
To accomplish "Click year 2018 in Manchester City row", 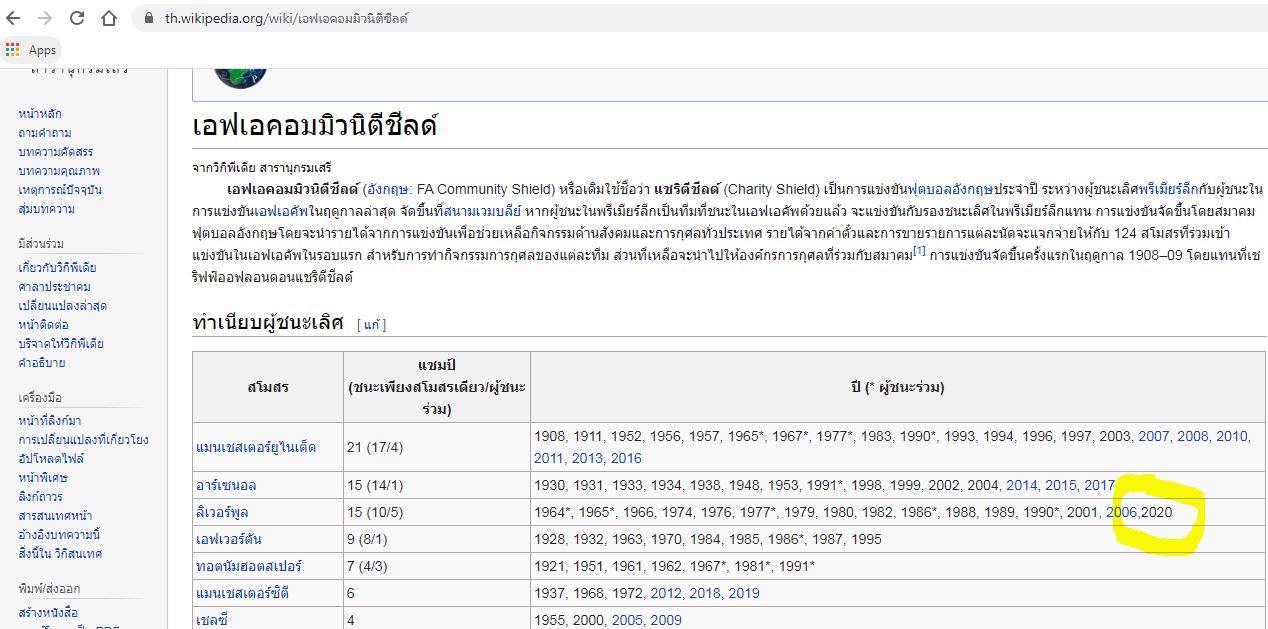I will pyautogui.click(x=705, y=593).
